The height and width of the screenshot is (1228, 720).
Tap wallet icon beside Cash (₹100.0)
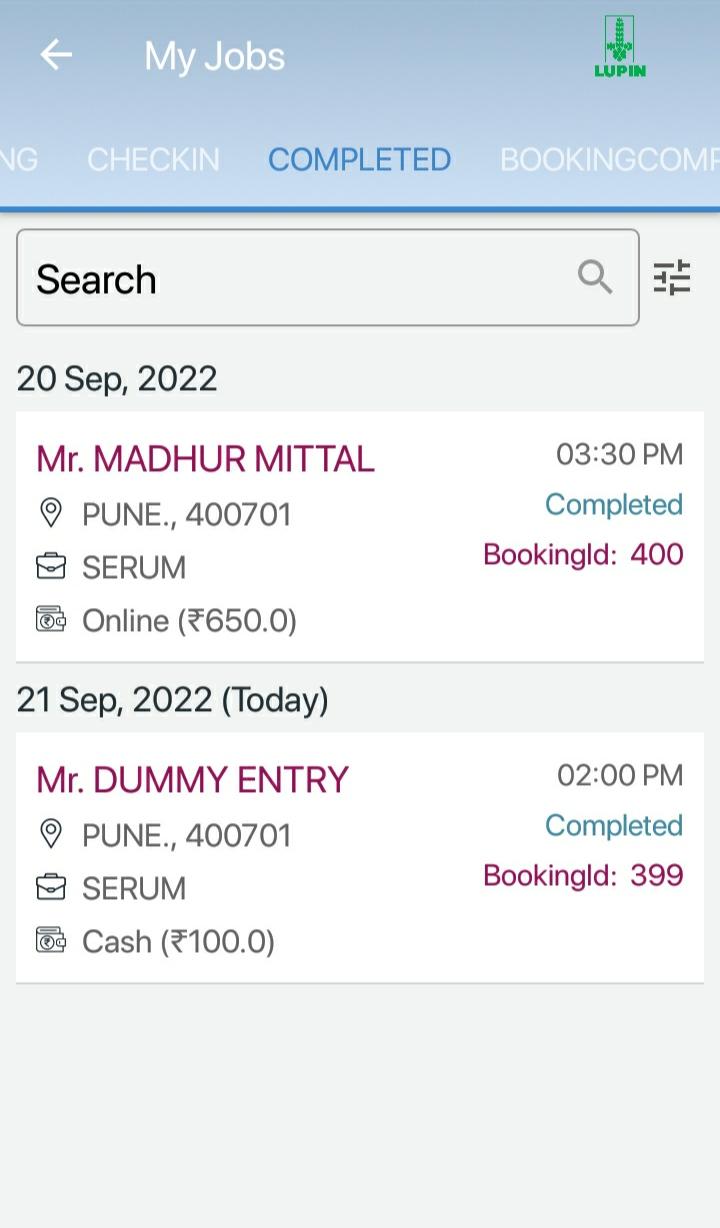[x=50, y=941]
